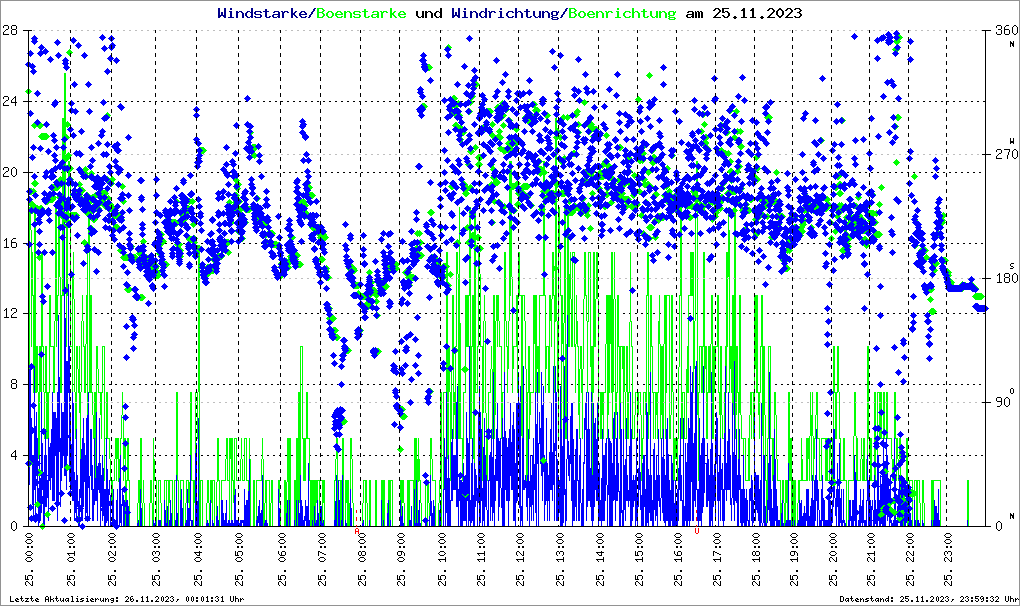Click the direction axis value 360

point(1007,31)
